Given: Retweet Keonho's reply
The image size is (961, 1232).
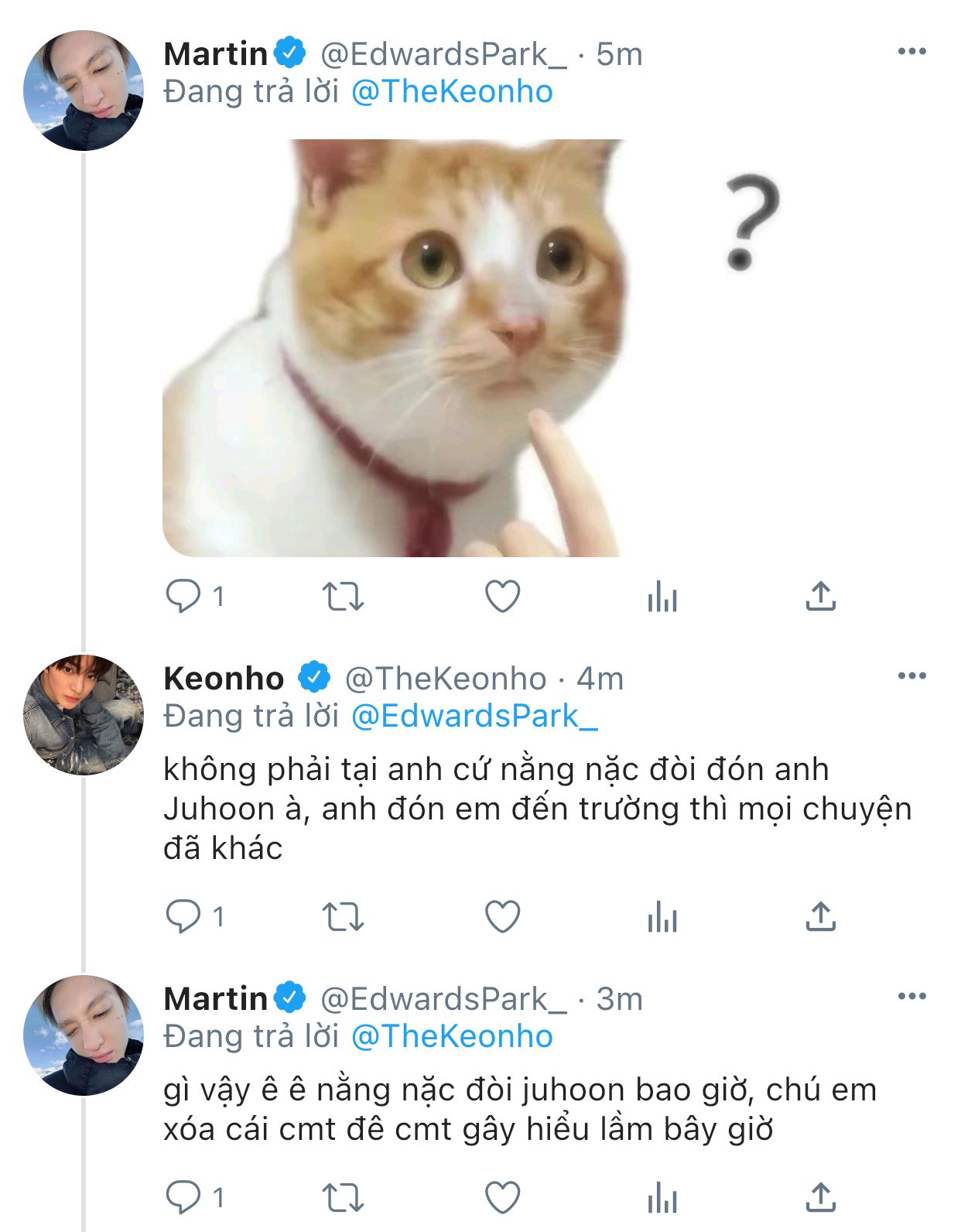Looking at the screenshot, I should point(342,917).
